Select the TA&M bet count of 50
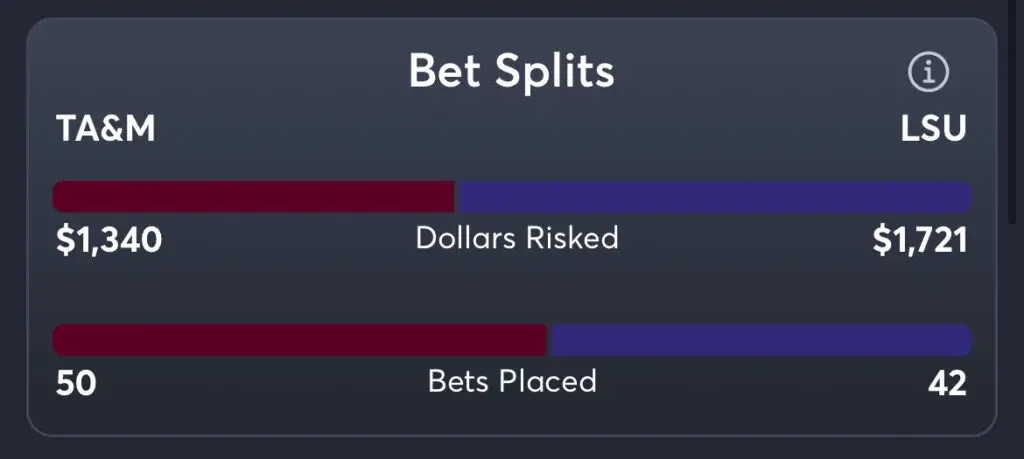Image resolution: width=1024 pixels, height=459 pixels. pyautogui.click(x=76, y=383)
